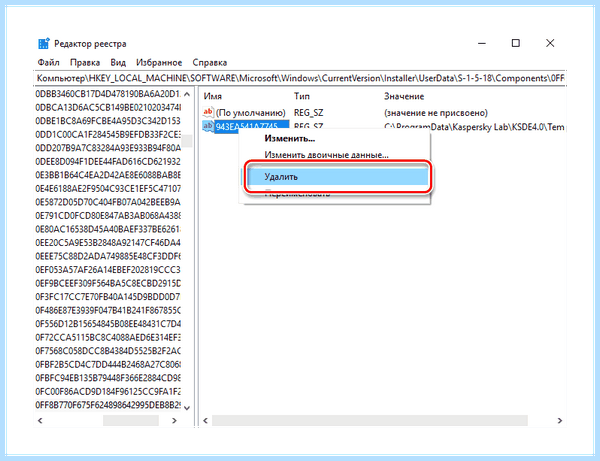
Task: Select key 0E4E6188AE2F9504C93CE1EF5C47107
Action: tap(108, 189)
